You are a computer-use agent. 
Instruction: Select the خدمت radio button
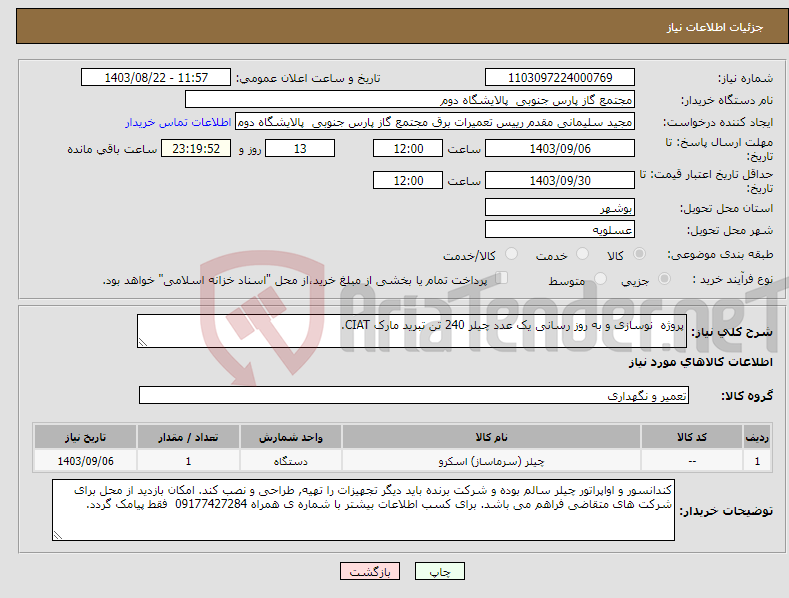[582, 254]
